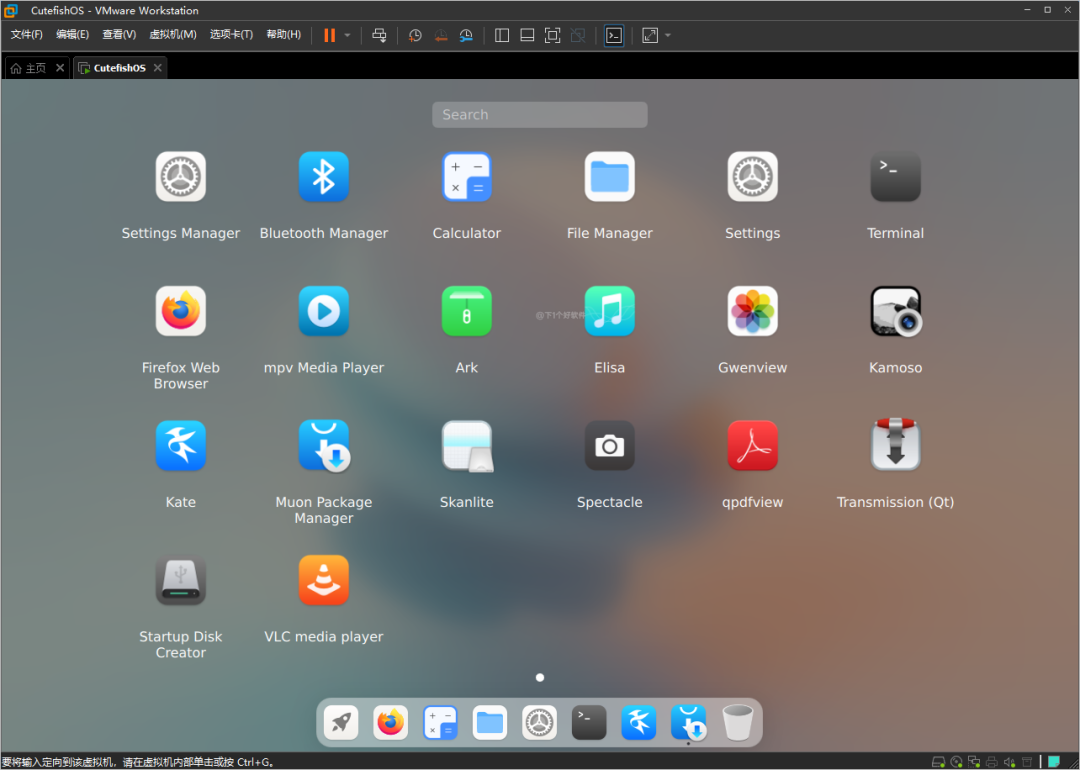
Task: Open Transmission (Qt) app
Action: 895,444
